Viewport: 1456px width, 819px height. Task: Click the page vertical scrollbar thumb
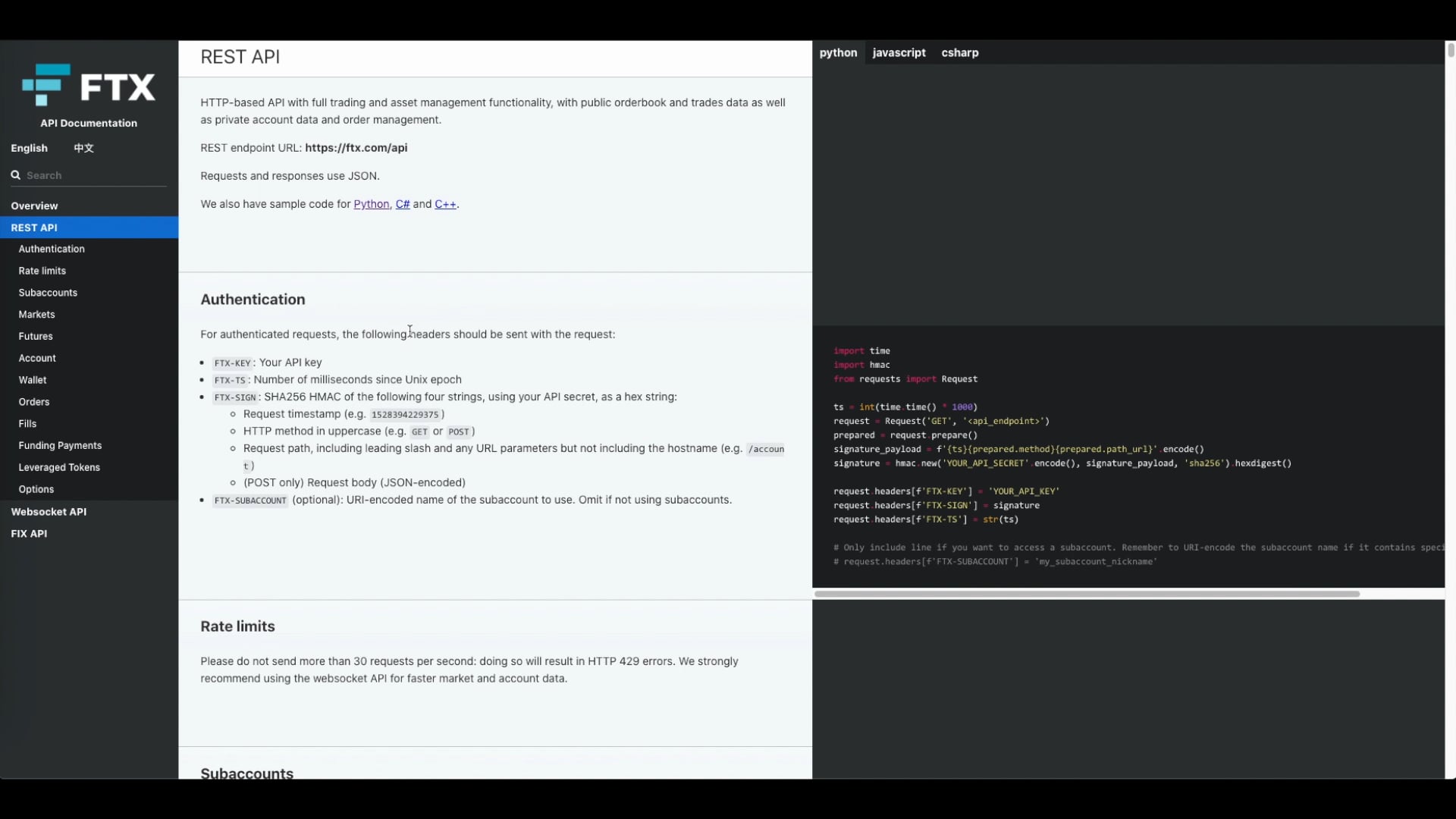click(1450, 50)
